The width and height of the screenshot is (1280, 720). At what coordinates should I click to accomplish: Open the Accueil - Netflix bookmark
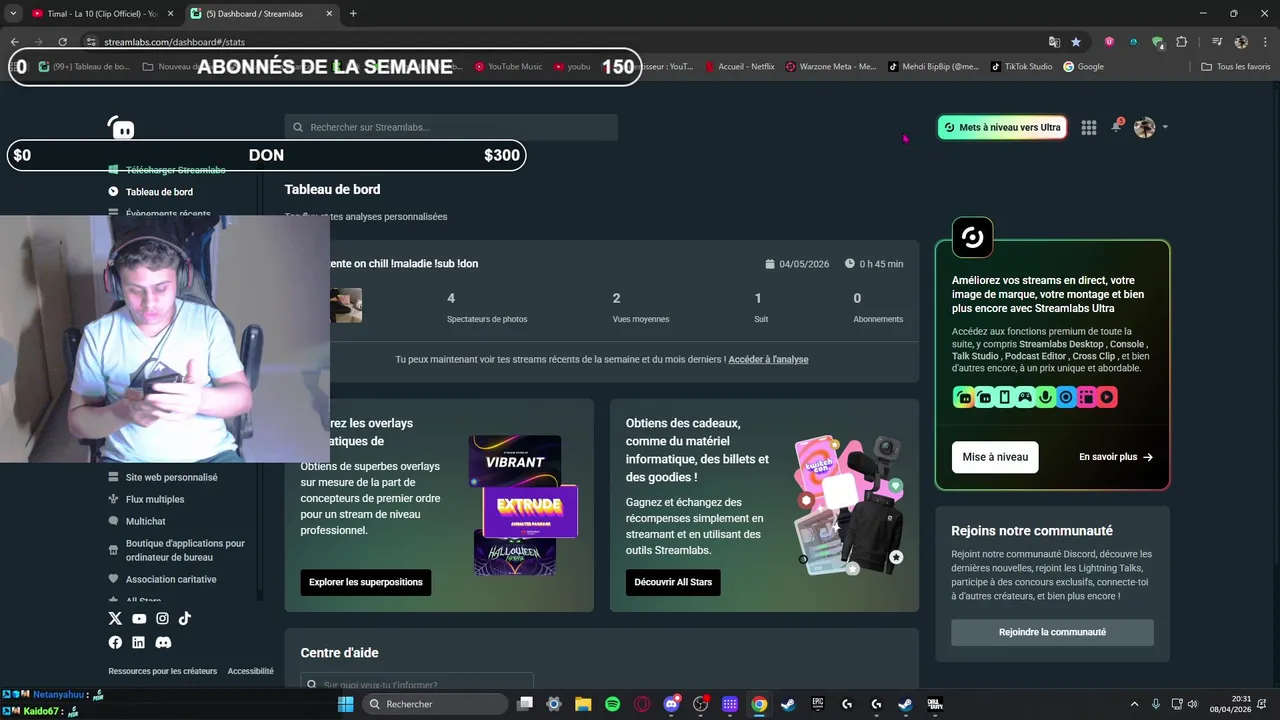739,67
